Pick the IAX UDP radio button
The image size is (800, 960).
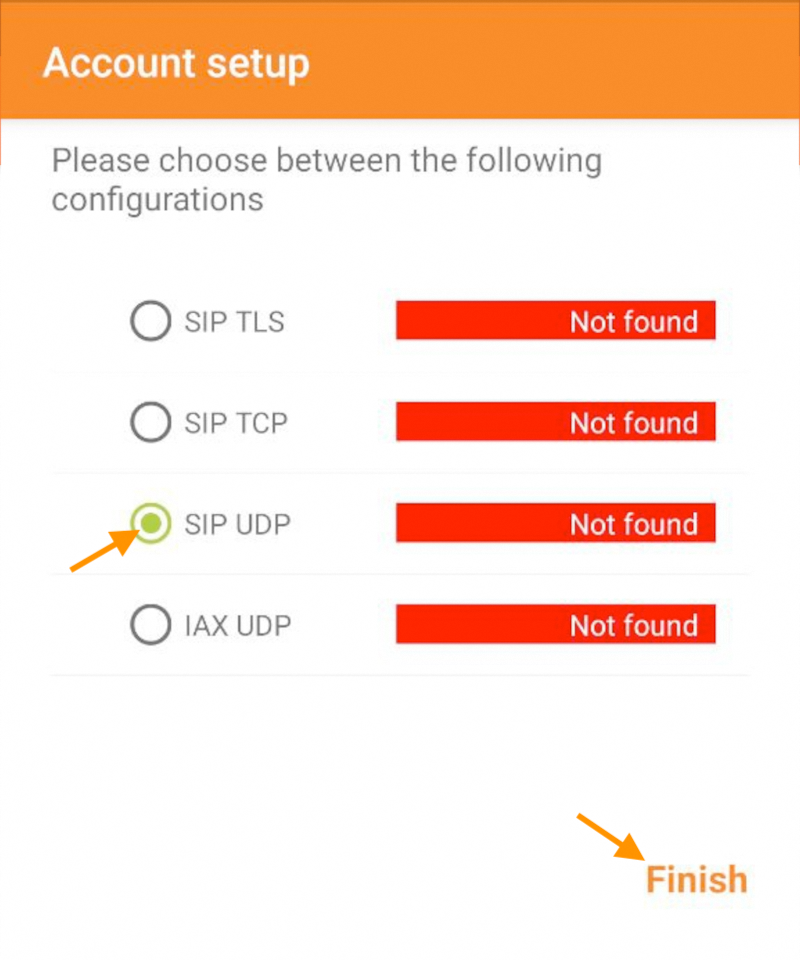(151, 626)
